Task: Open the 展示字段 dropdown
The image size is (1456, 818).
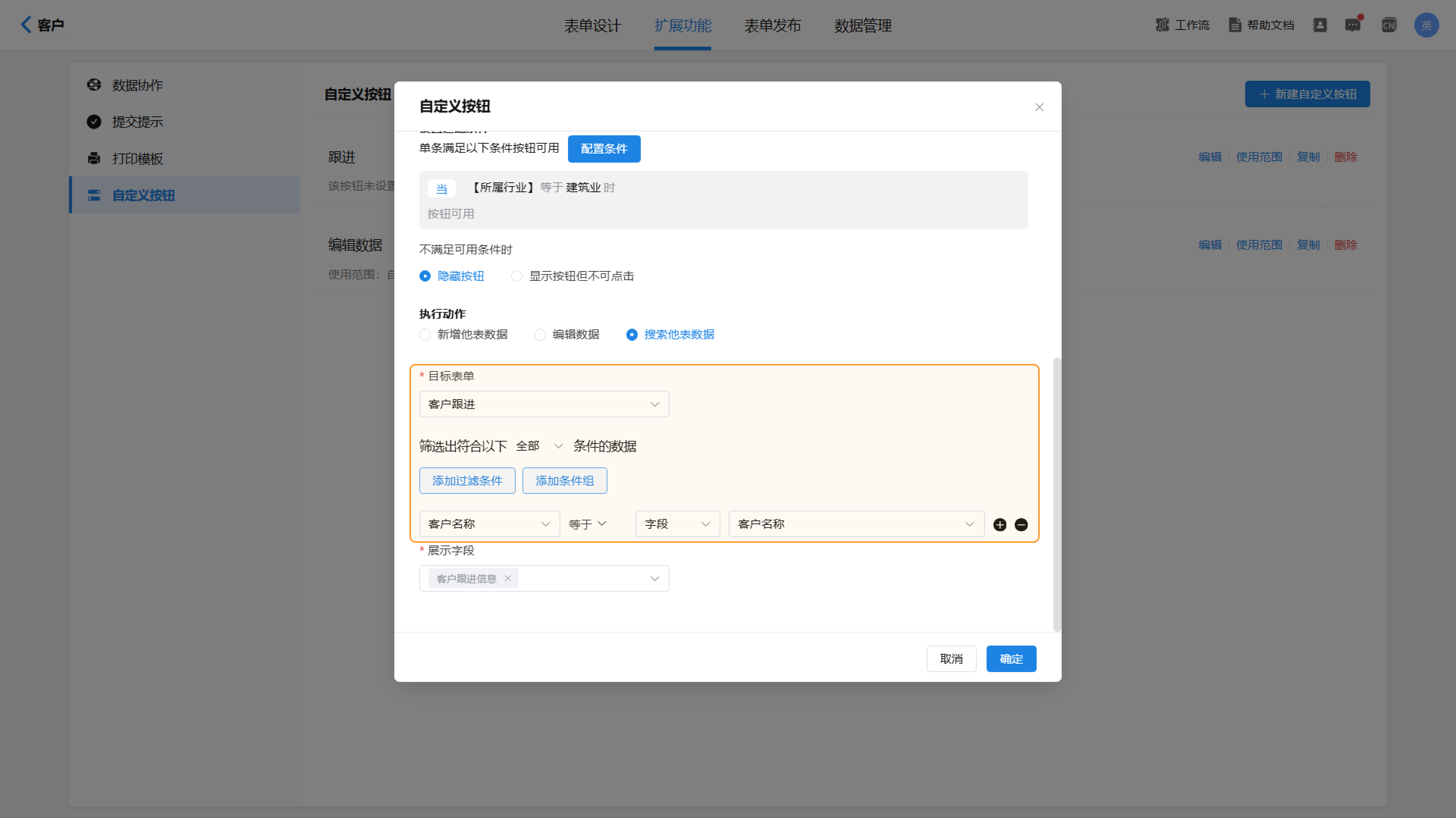Action: point(544,578)
